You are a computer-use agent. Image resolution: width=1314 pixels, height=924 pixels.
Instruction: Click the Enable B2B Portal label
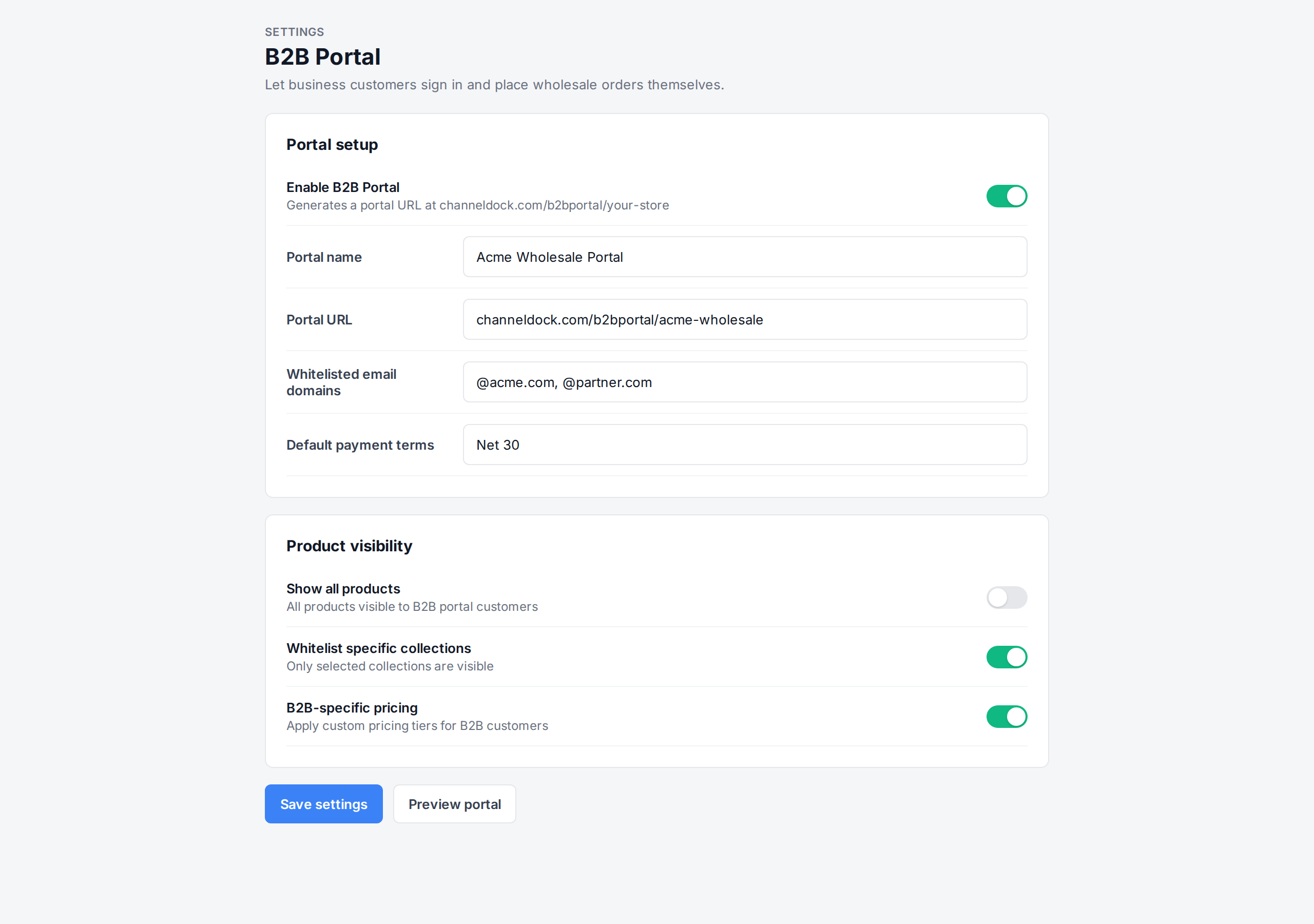[x=343, y=187]
